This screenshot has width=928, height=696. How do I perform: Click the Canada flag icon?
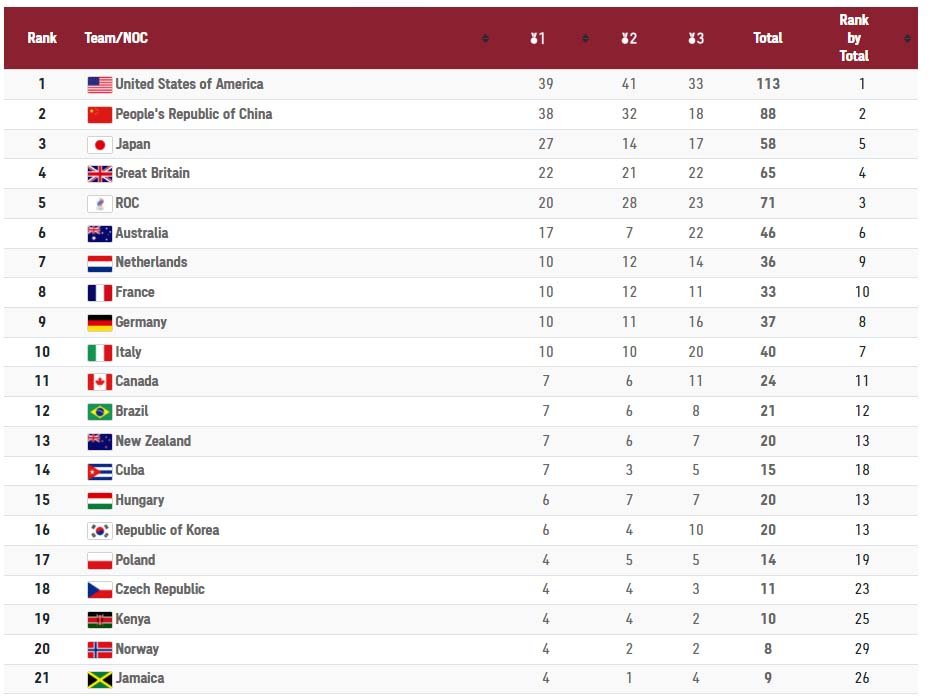[99, 382]
